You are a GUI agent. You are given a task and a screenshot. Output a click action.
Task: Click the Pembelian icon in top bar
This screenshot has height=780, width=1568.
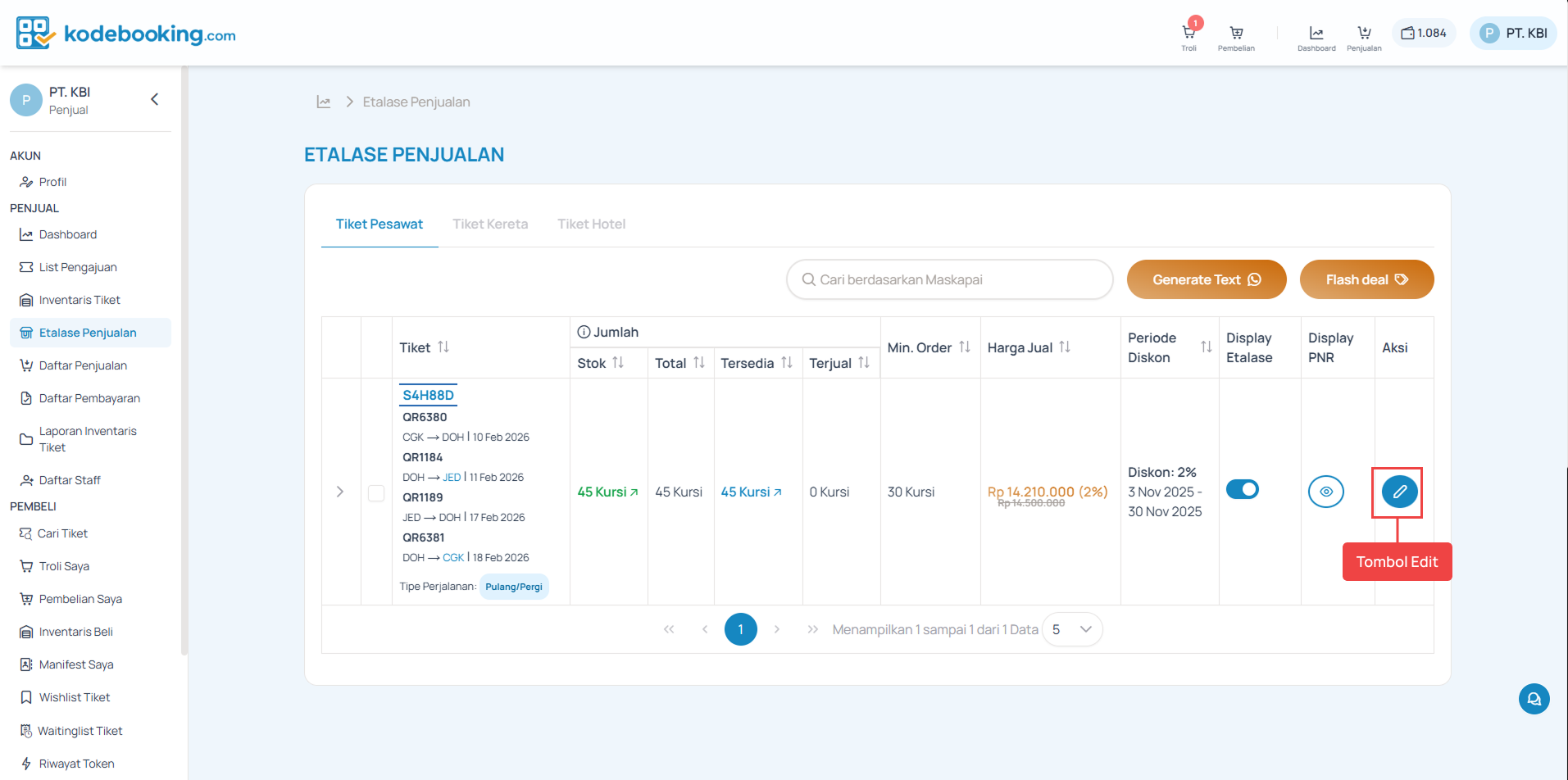(x=1236, y=34)
